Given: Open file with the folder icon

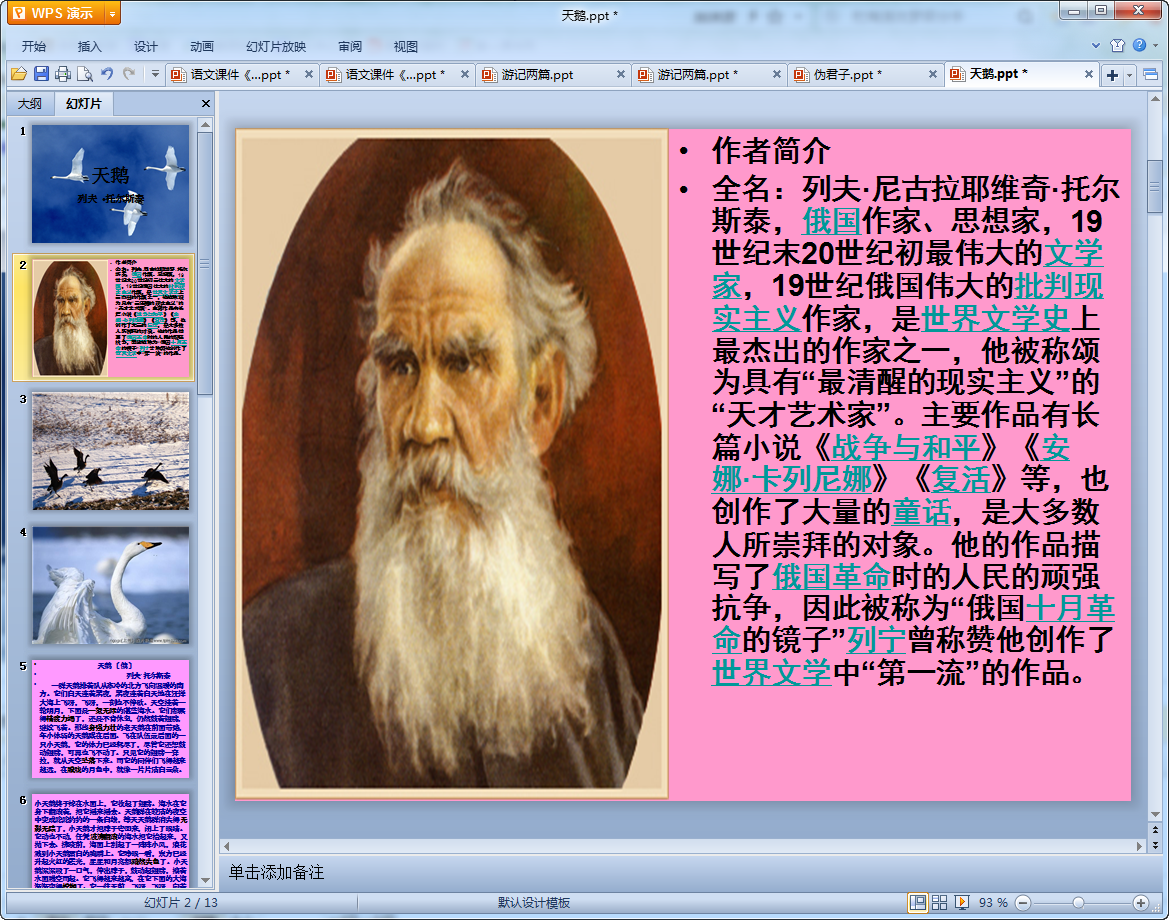Looking at the screenshot, I should (x=19, y=74).
